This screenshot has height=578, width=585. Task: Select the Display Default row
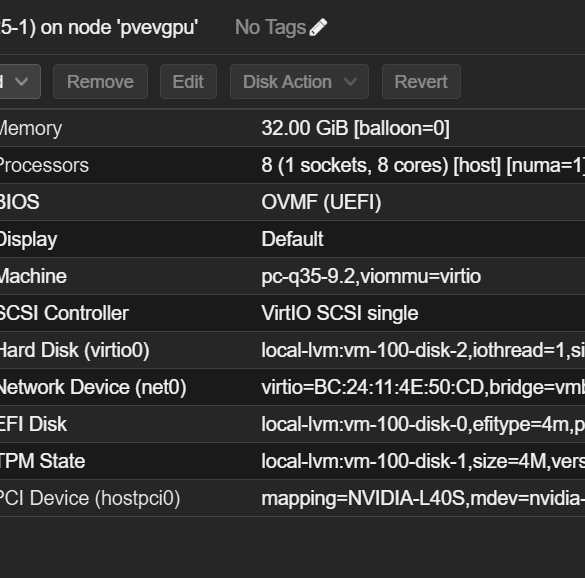point(292,239)
